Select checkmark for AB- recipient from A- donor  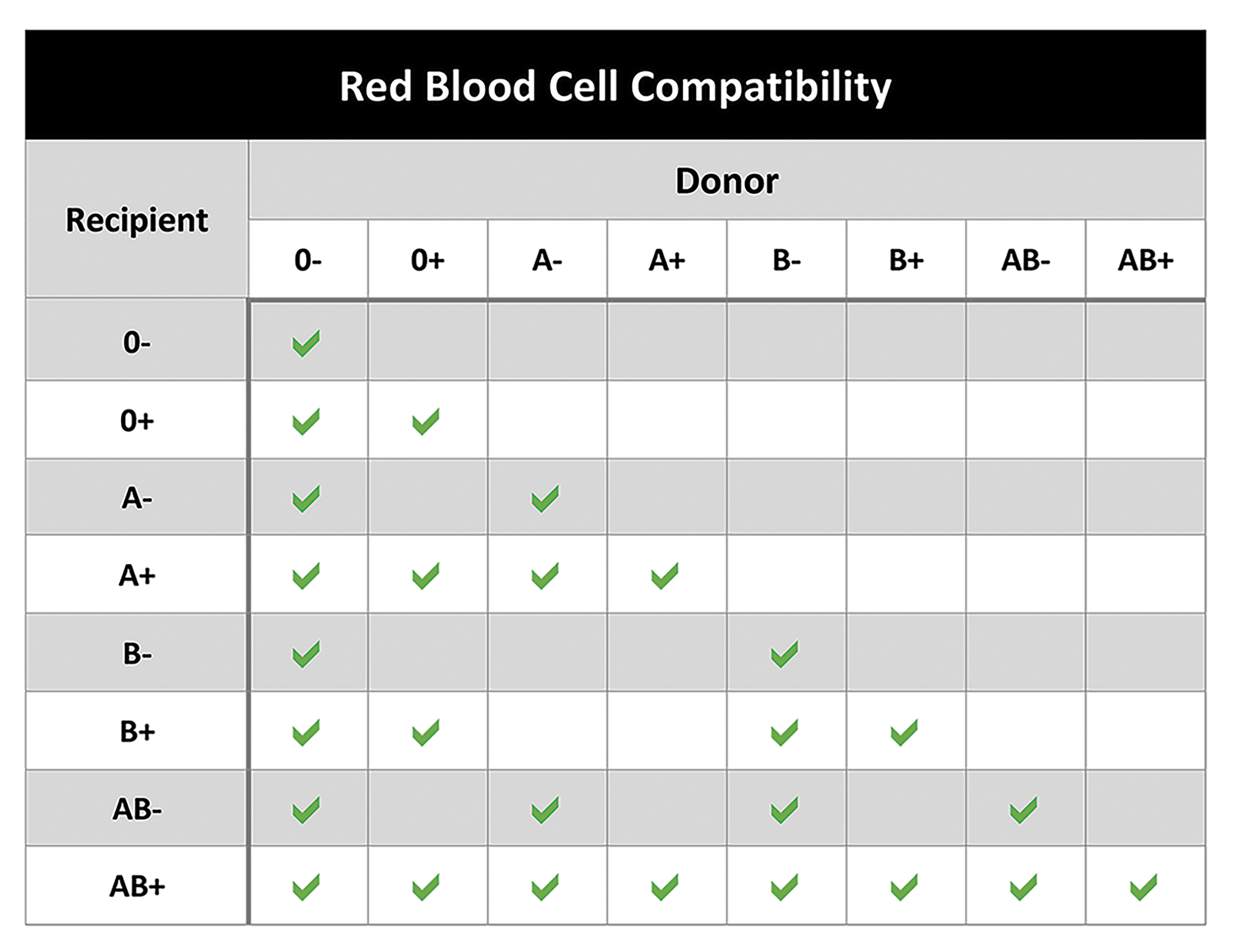[545, 810]
